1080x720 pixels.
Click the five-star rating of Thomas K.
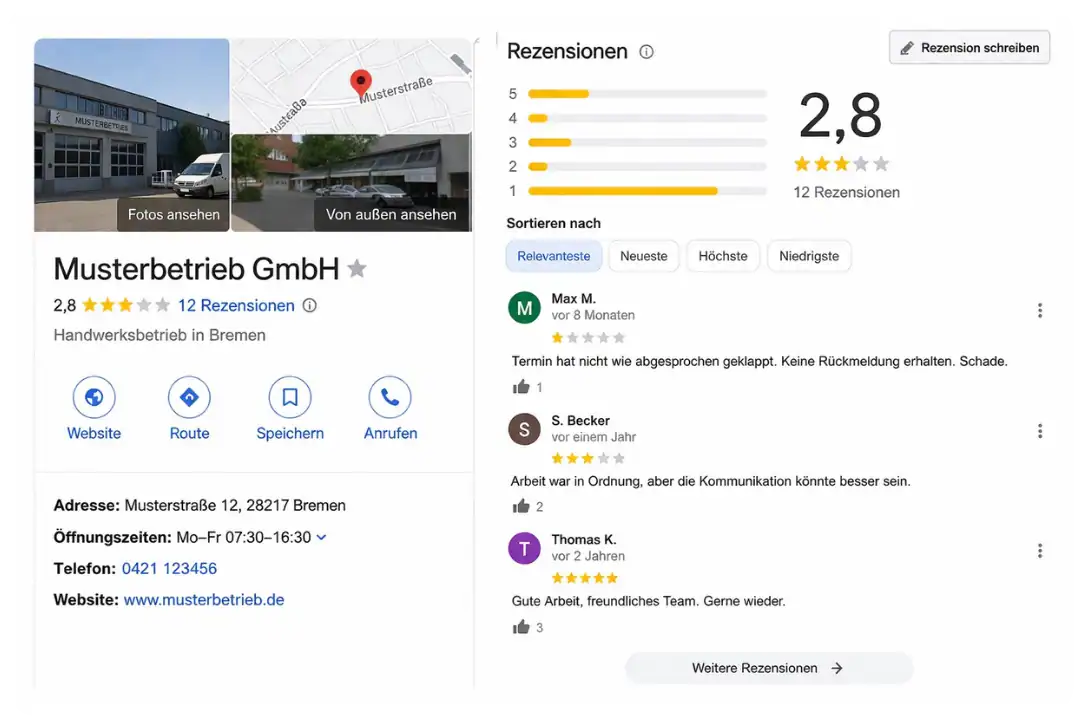(x=584, y=578)
